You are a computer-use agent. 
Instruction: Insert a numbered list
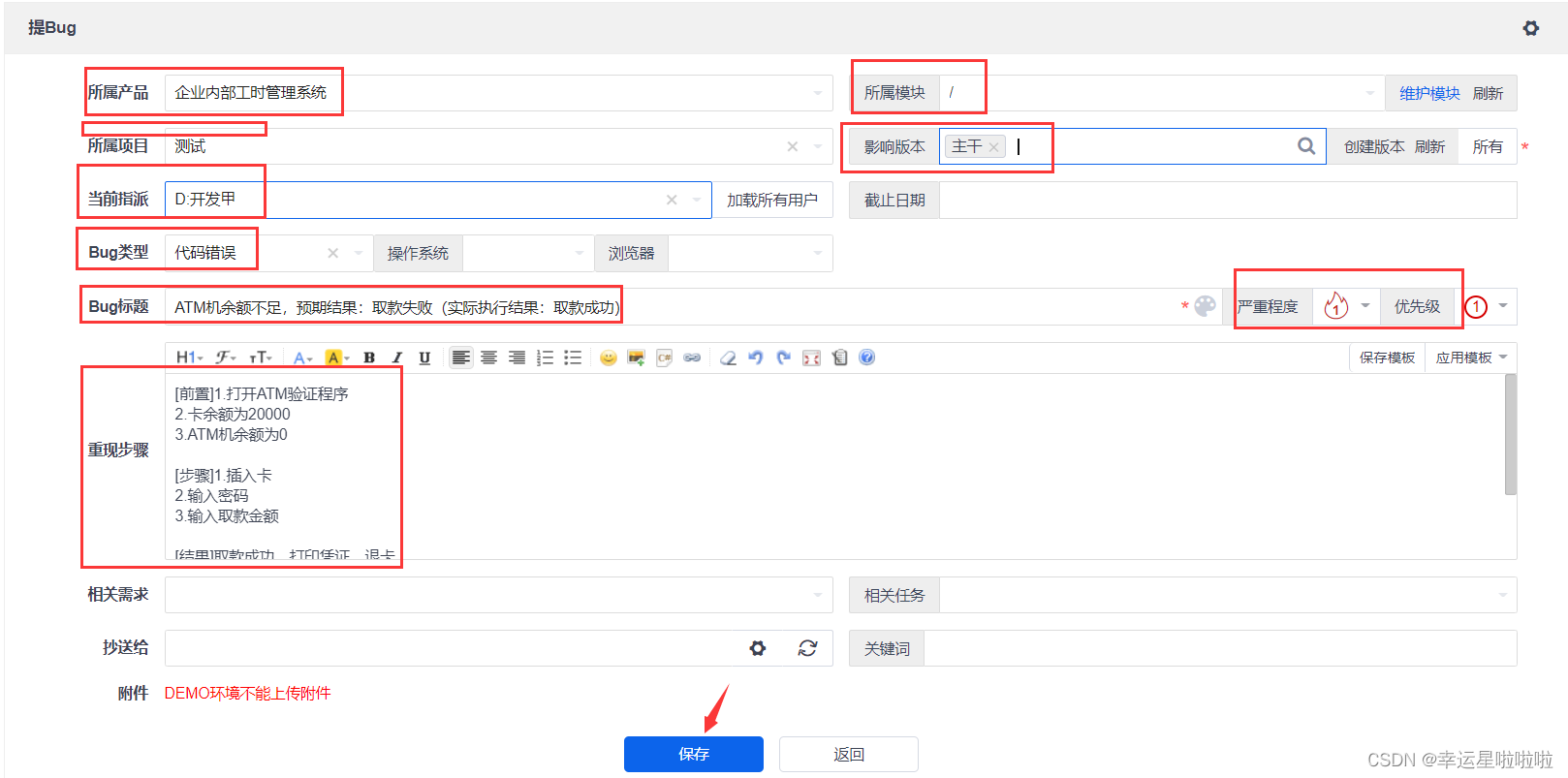(546, 358)
